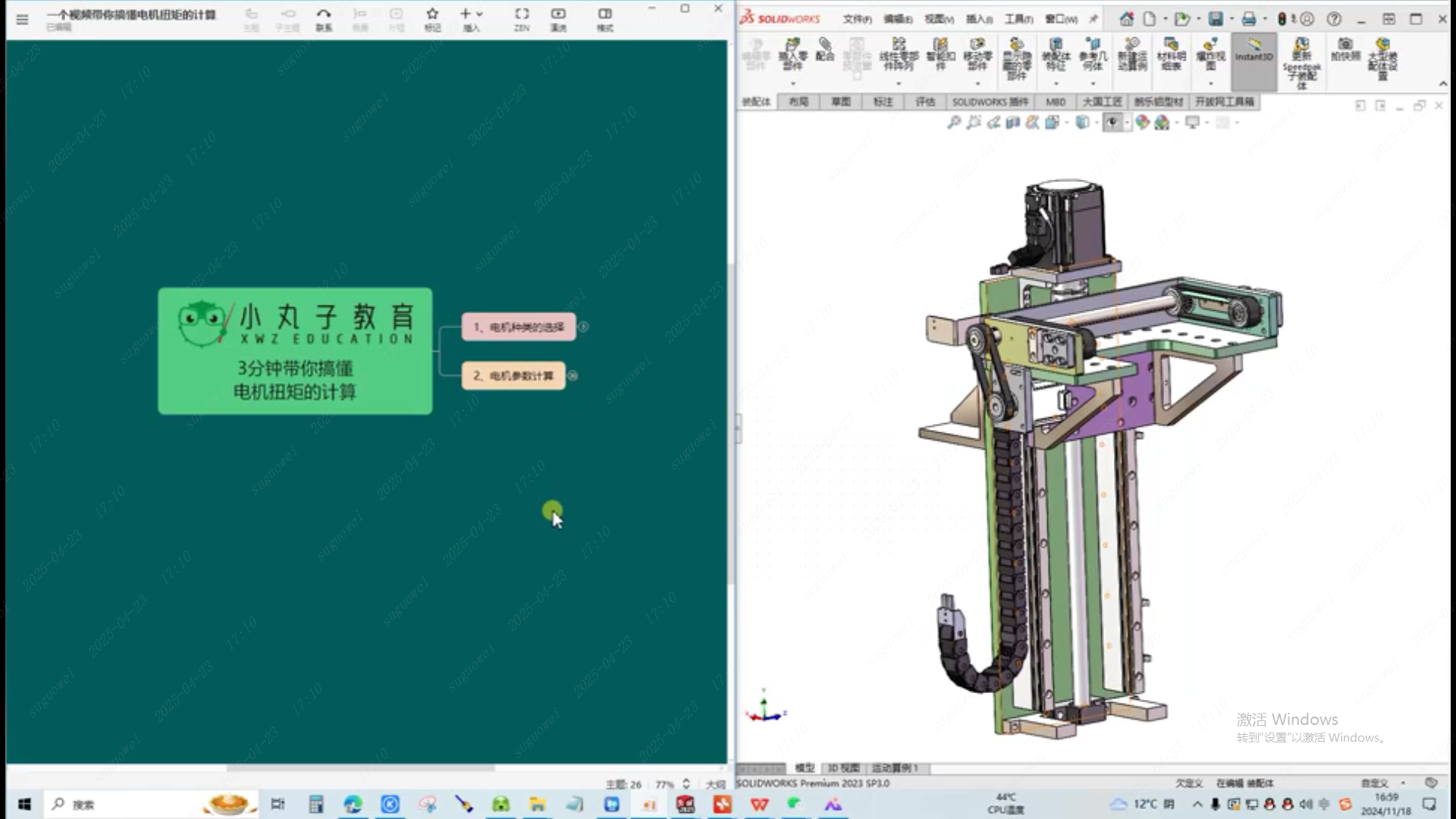Image resolution: width=1456 pixels, height=819 pixels.
Task: Click Take Snapshot (拍快照) tool
Action: (1345, 50)
